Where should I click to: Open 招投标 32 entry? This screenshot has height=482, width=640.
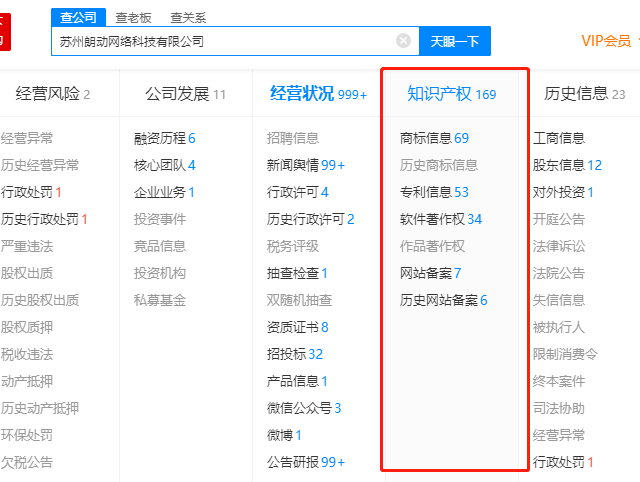point(295,354)
